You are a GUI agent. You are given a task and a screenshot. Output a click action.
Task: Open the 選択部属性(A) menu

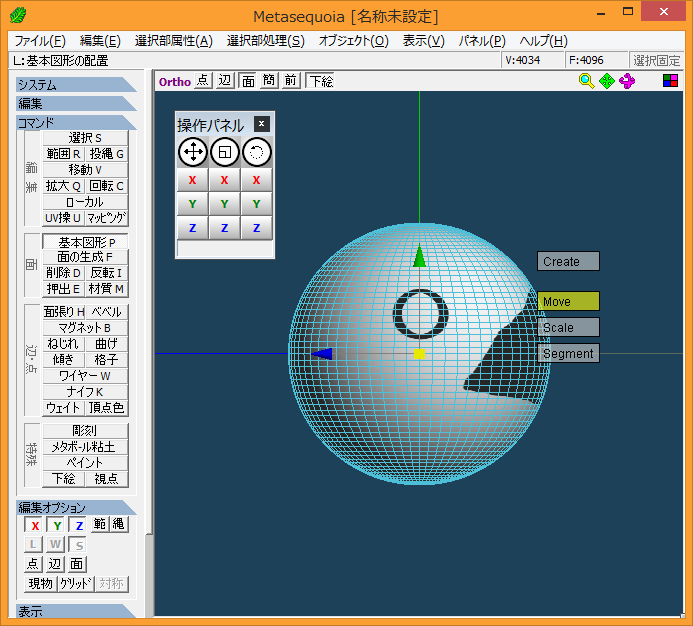point(174,41)
